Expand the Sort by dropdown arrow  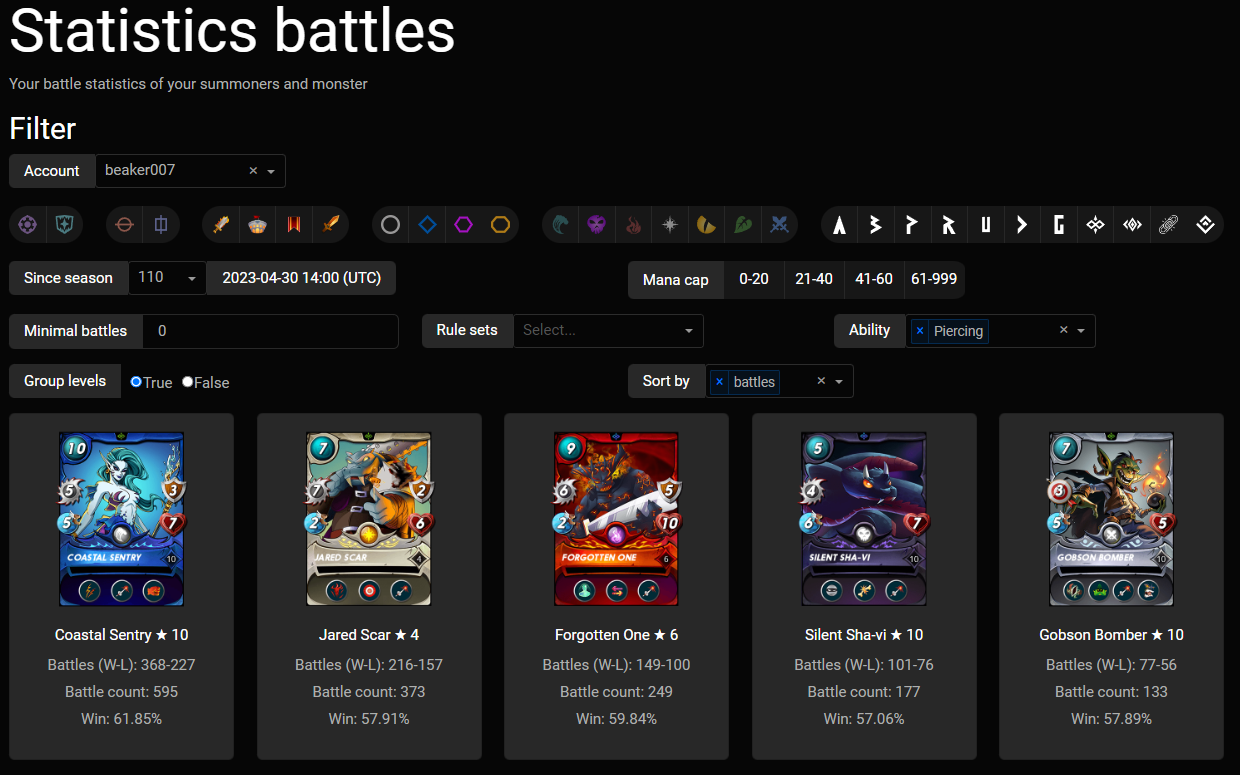pyautogui.click(x=839, y=381)
